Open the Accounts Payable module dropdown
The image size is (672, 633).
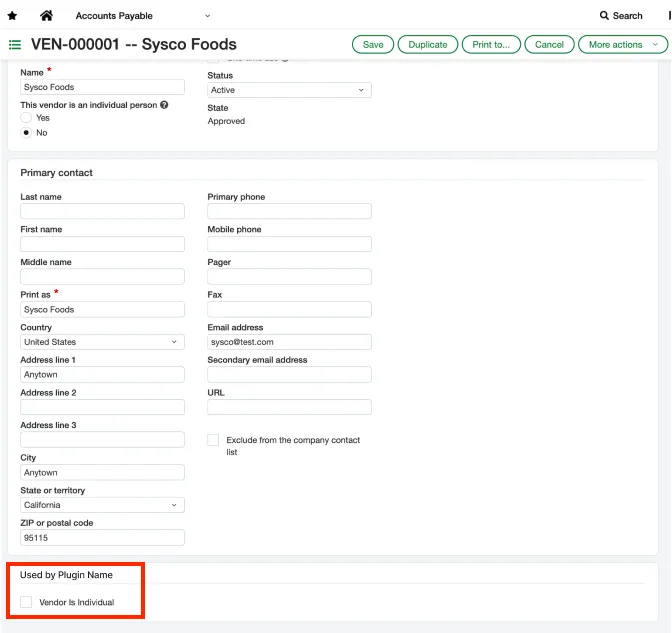(143, 16)
